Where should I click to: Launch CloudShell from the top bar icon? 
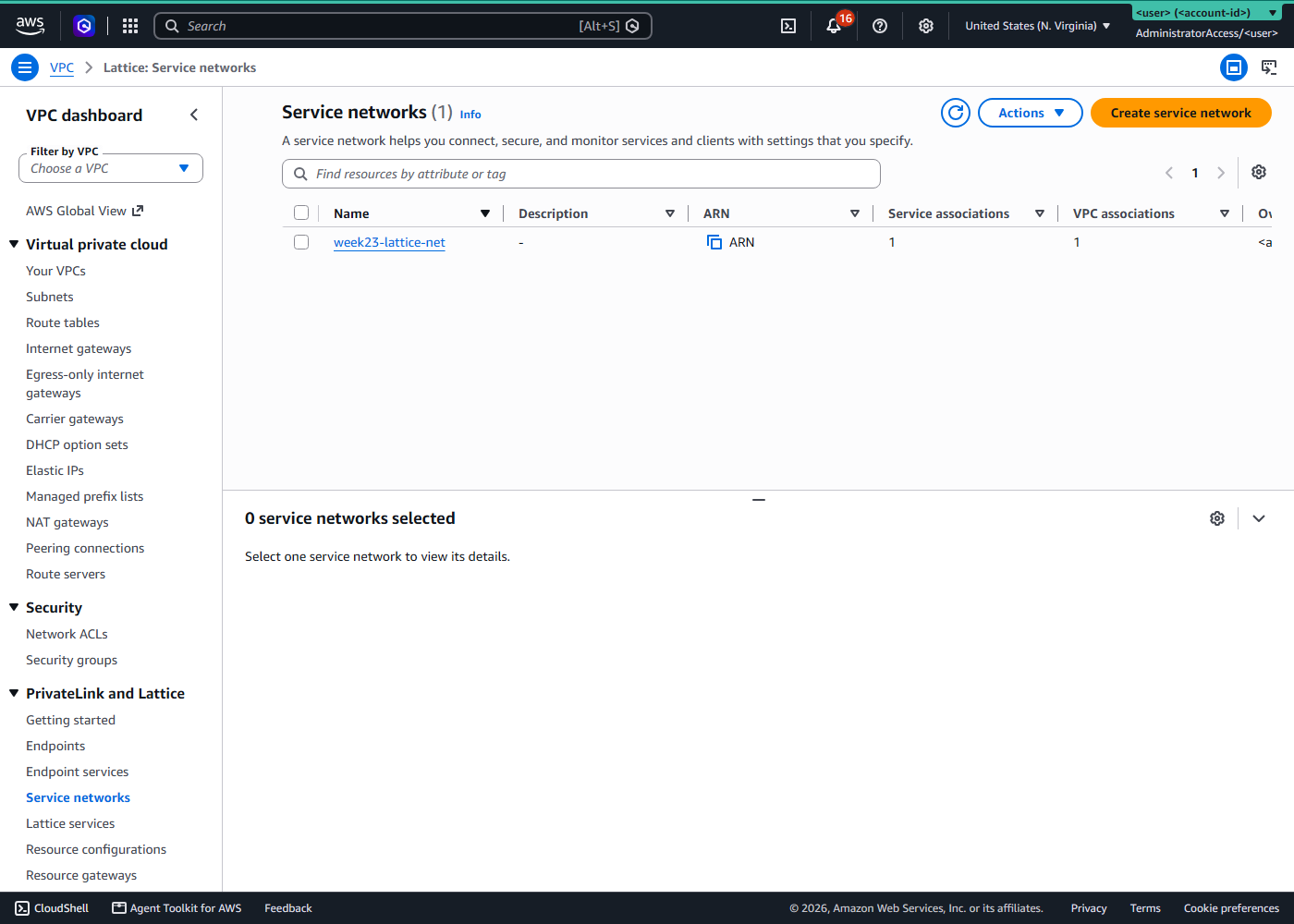(x=788, y=26)
